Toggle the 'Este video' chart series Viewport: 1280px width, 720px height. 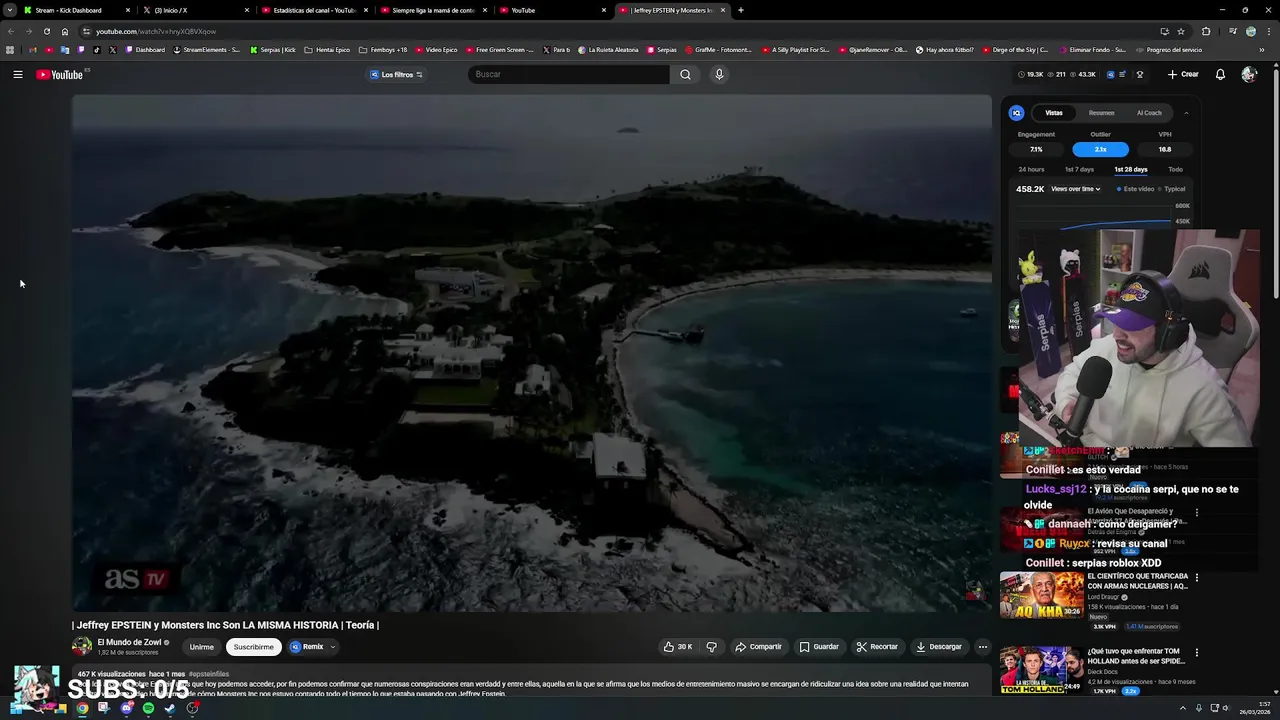point(1137,189)
